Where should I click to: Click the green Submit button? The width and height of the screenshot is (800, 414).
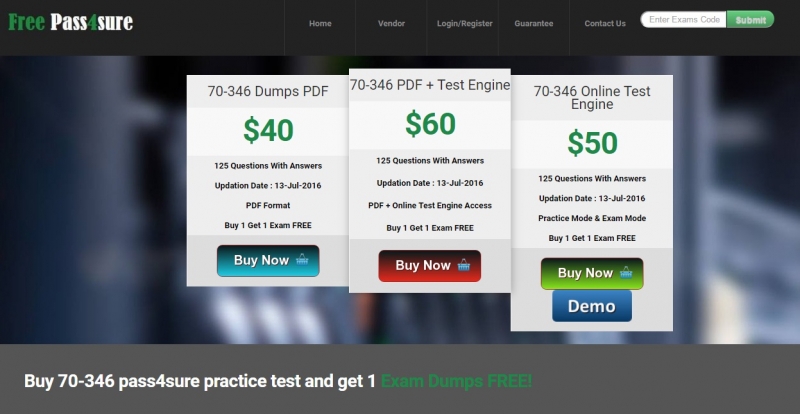751,20
